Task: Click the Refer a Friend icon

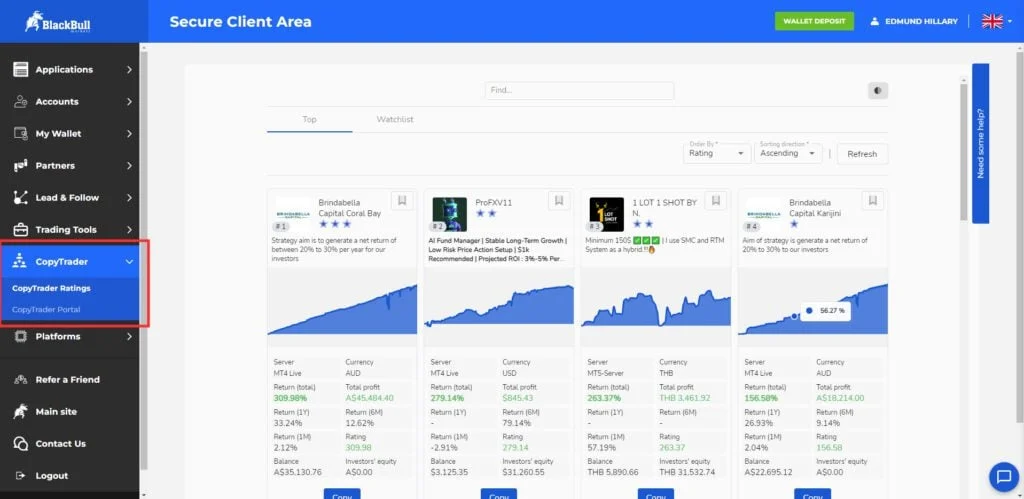Action: pyautogui.click(x=20, y=379)
